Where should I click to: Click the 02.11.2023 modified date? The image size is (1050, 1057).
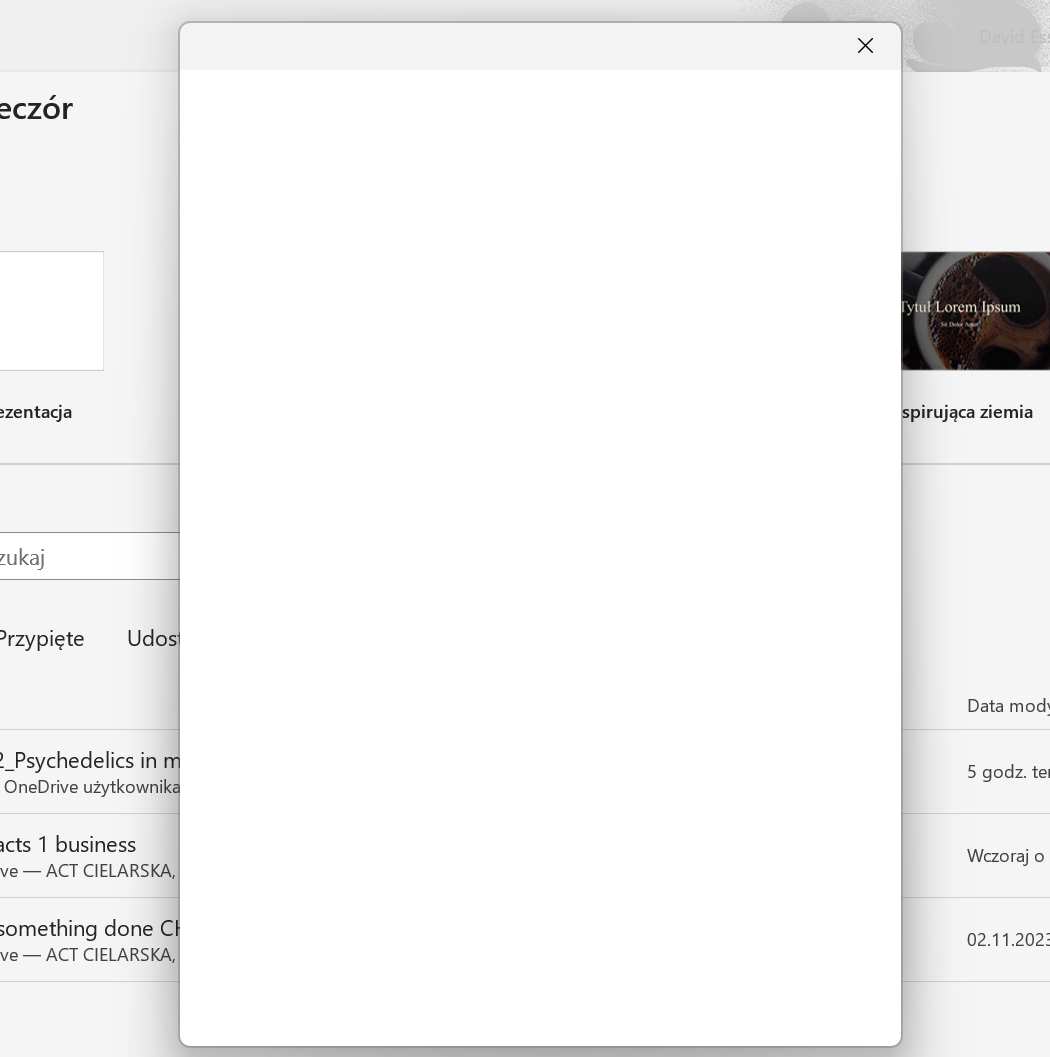tap(1008, 940)
